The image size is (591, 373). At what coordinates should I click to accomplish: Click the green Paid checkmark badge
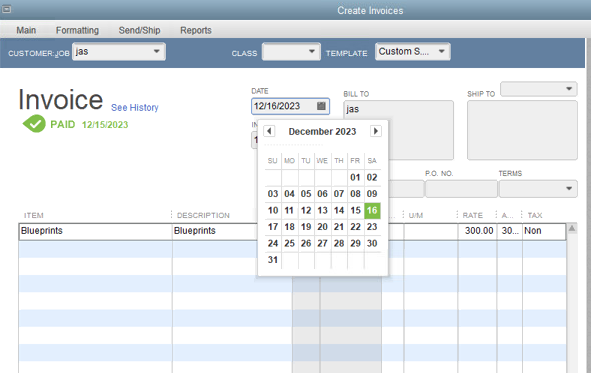click(x=34, y=124)
